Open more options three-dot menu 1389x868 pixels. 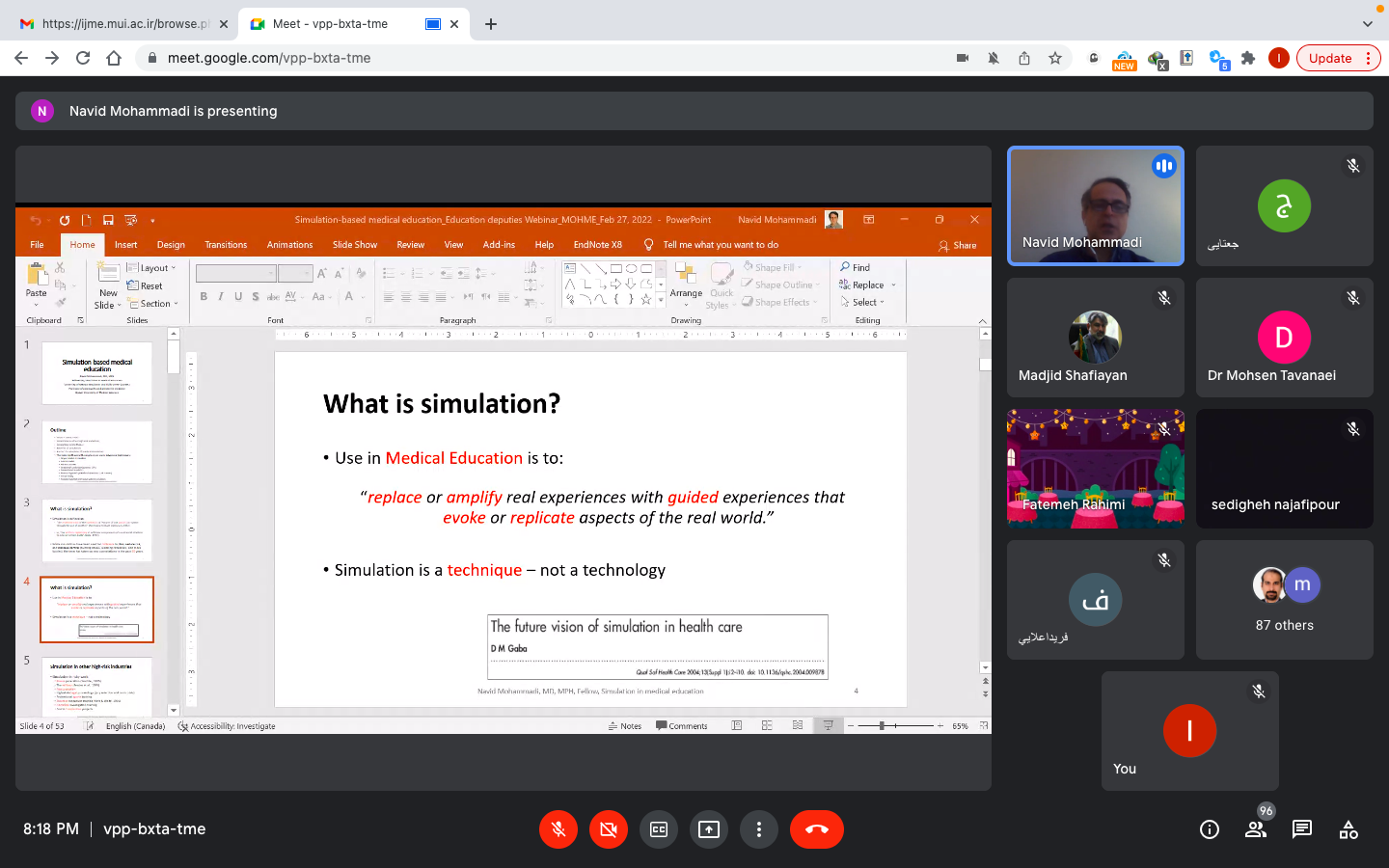pyautogui.click(x=759, y=829)
